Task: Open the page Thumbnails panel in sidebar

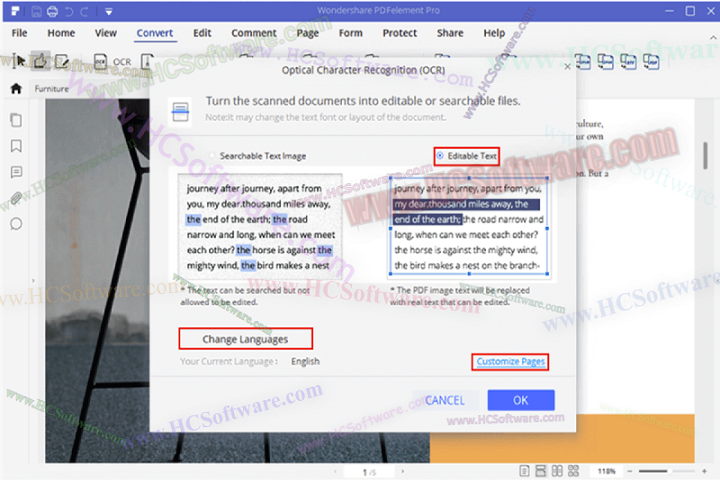Action: (16, 120)
